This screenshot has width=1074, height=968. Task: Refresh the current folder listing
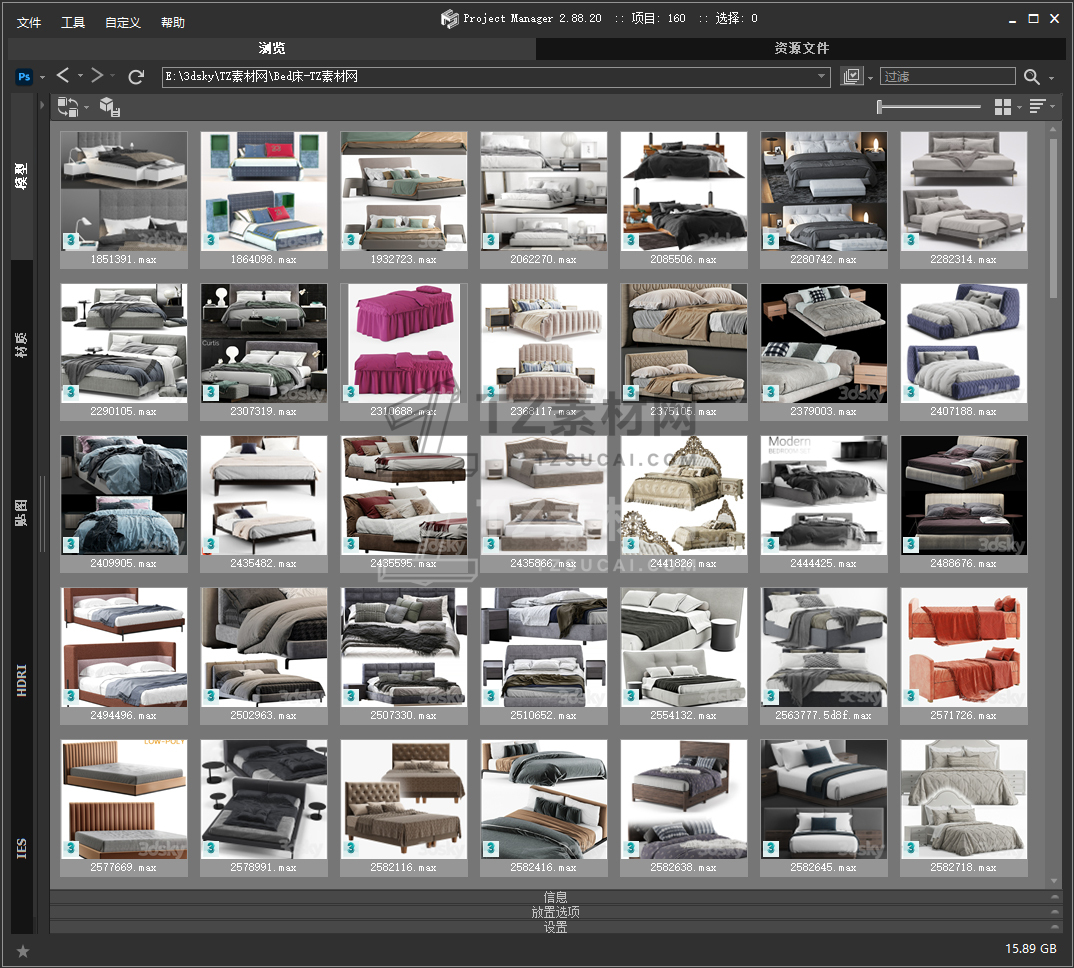click(136, 77)
